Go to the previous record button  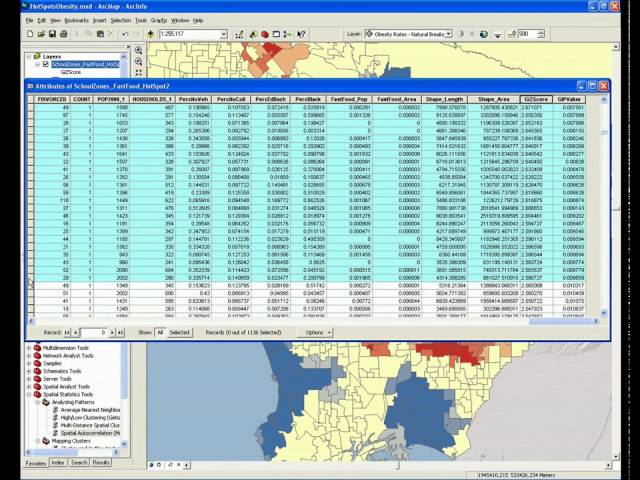76,332
